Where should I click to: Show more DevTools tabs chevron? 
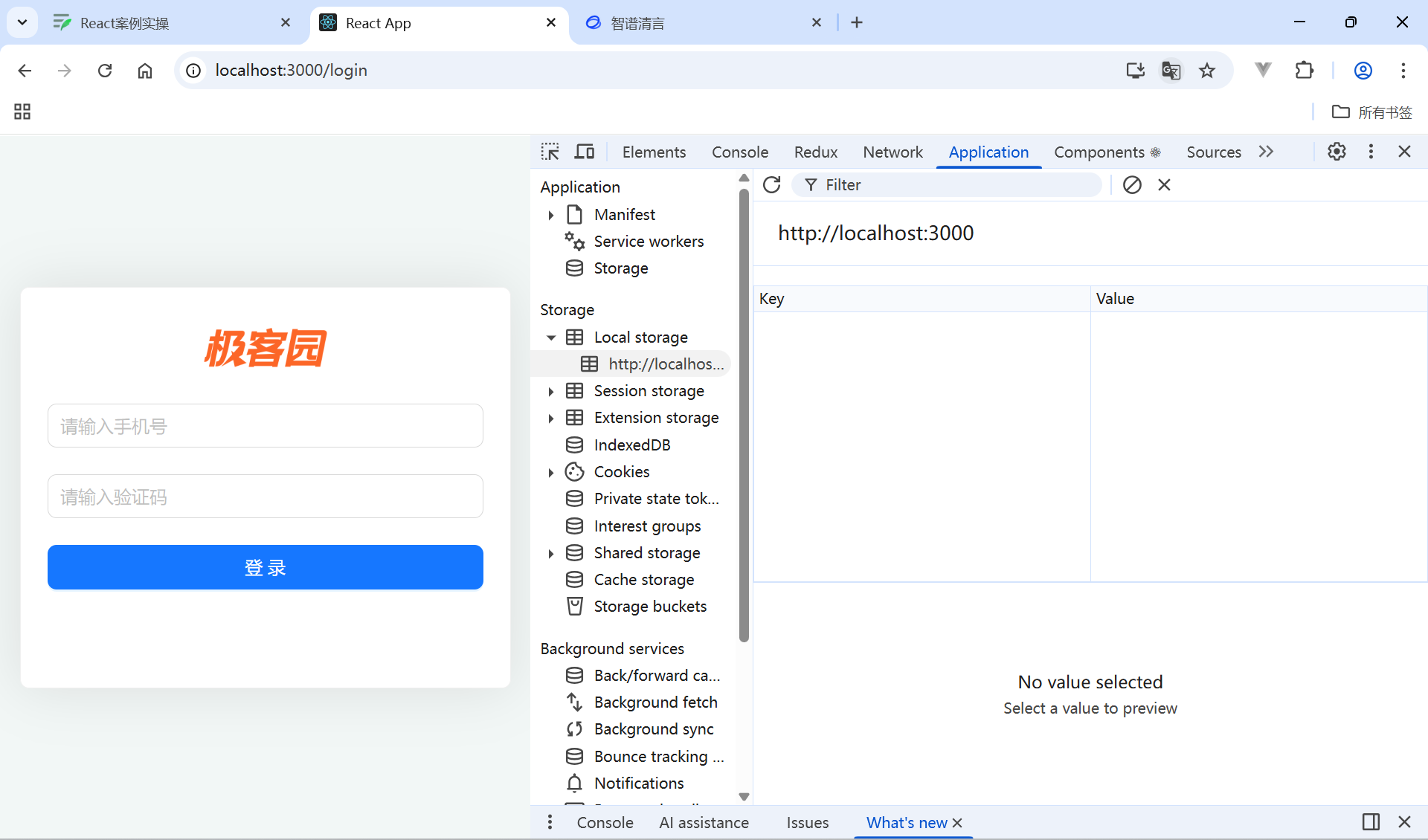pyautogui.click(x=1266, y=152)
